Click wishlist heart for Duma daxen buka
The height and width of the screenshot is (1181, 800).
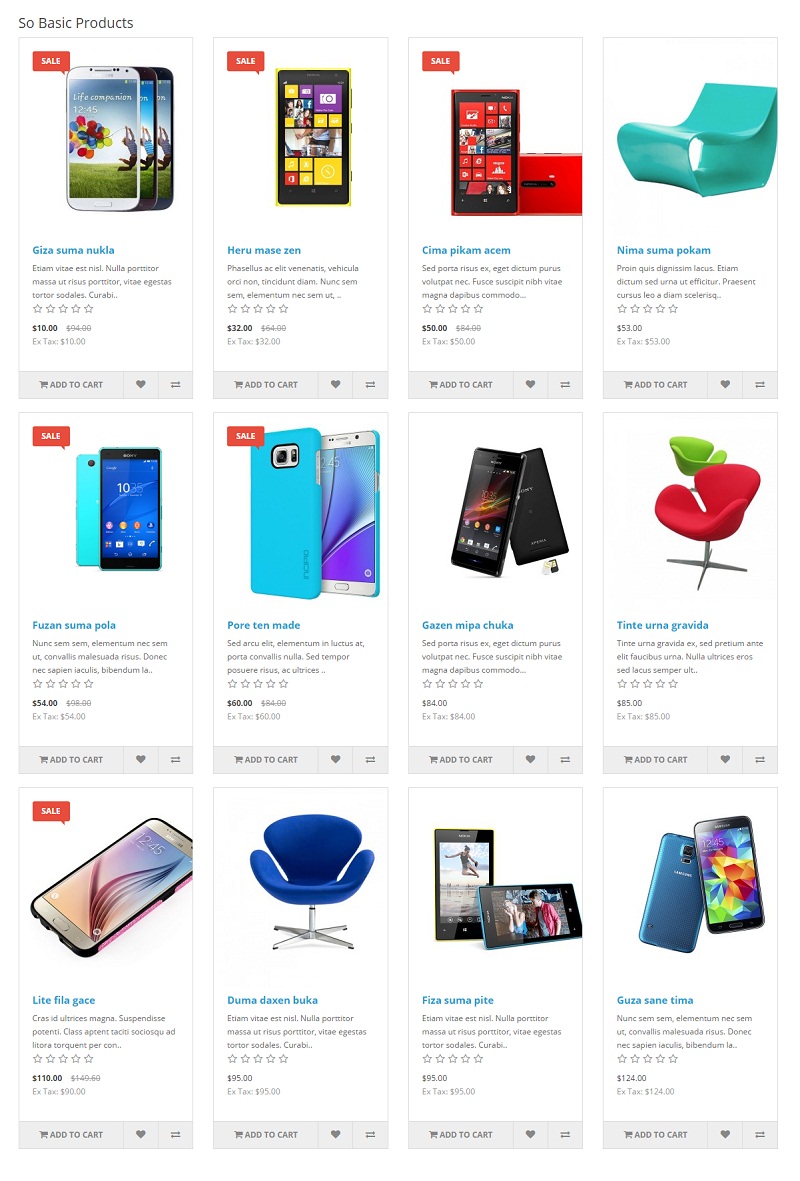pos(336,1134)
